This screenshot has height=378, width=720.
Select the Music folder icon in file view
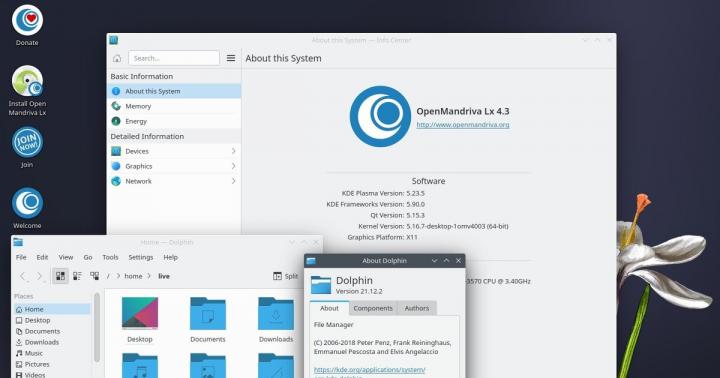[x=140, y=366]
